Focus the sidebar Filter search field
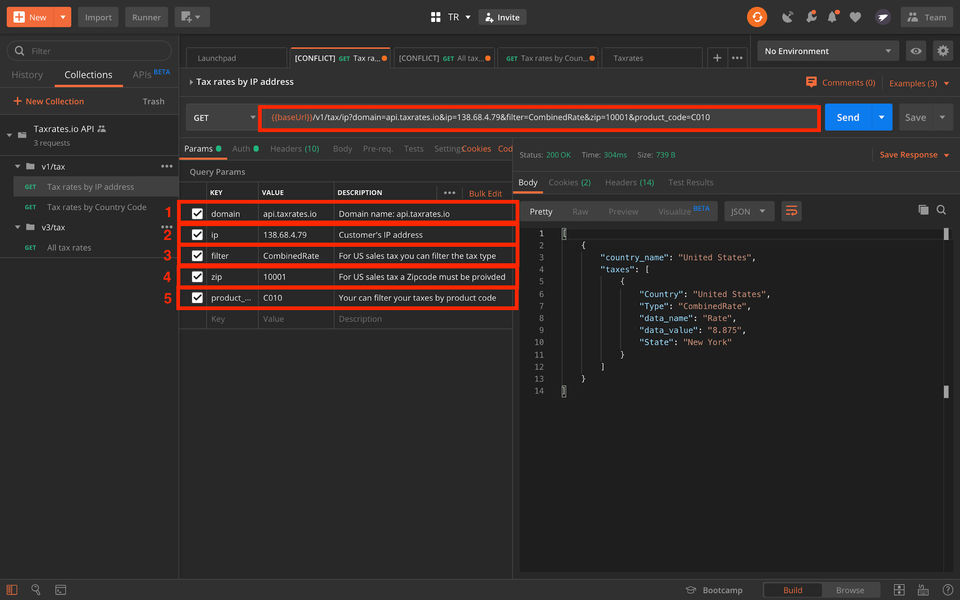 (x=89, y=51)
